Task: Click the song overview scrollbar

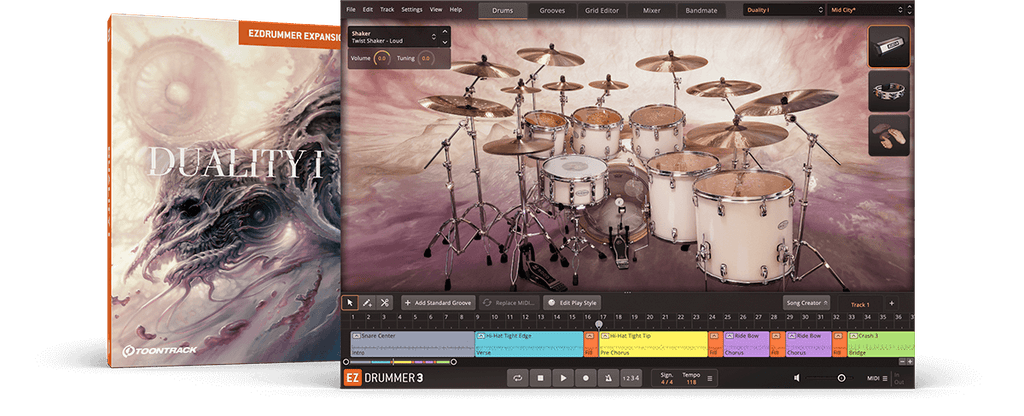Action: coord(400,362)
